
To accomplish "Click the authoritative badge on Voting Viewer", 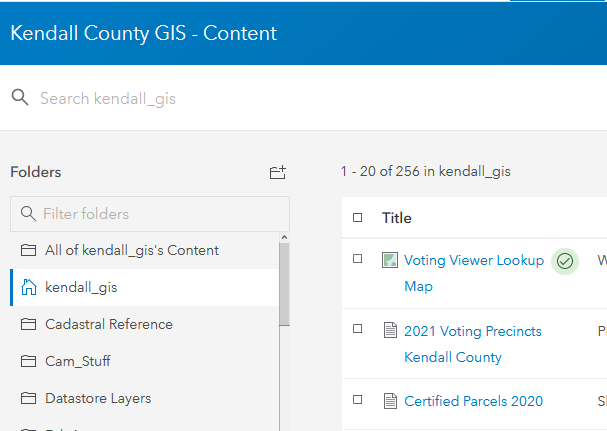I will (x=565, y=261).
